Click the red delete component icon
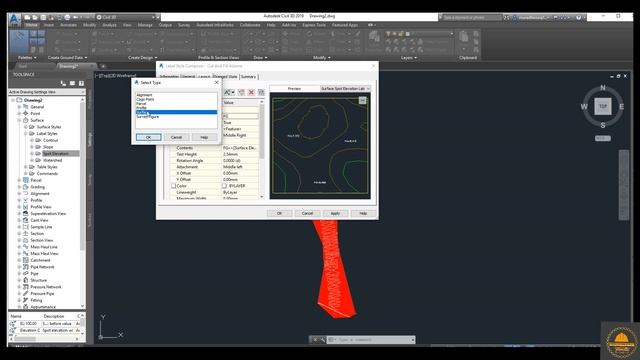 251,92
